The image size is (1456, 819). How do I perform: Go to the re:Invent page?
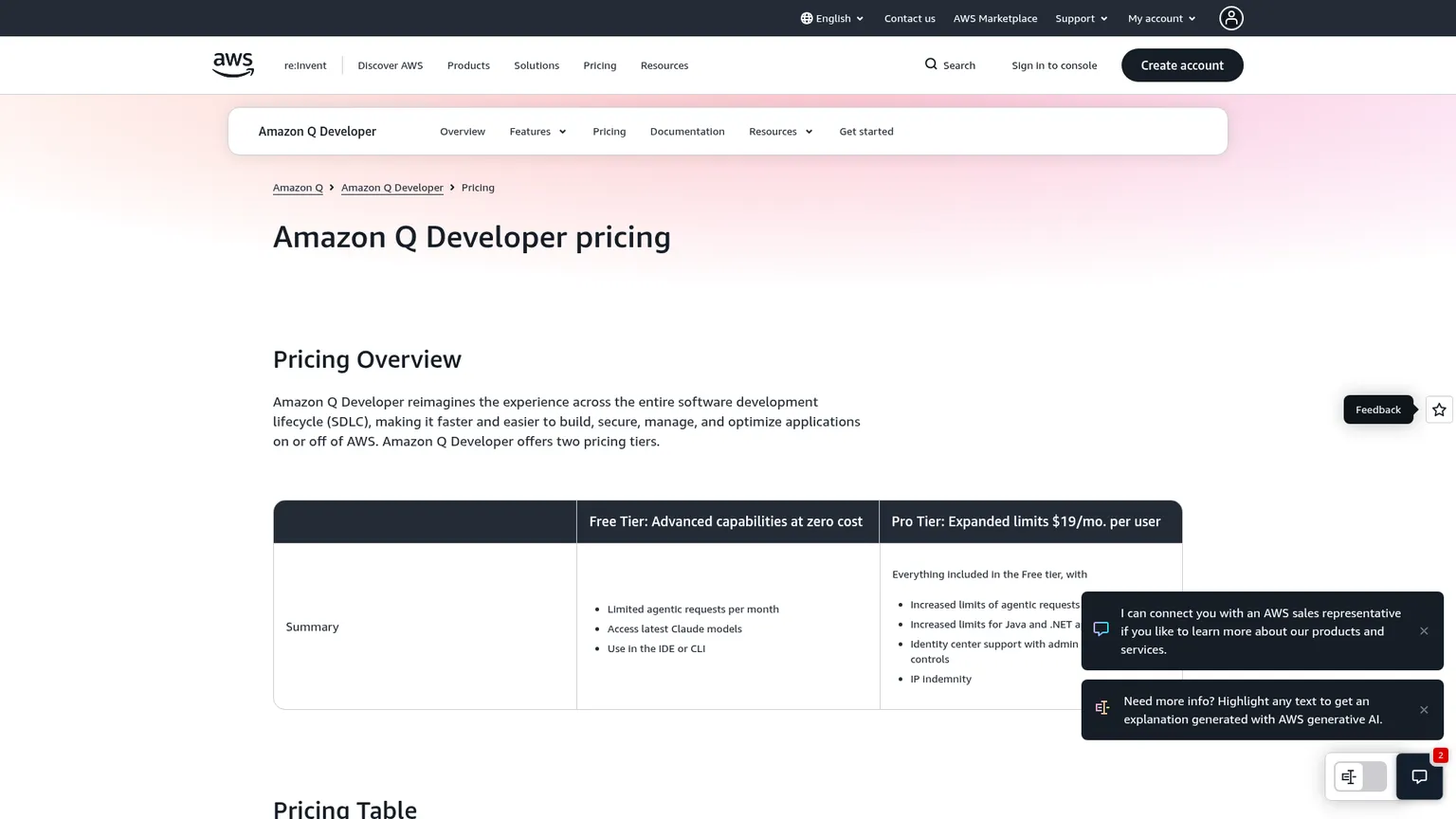click(x=305, y=65)
